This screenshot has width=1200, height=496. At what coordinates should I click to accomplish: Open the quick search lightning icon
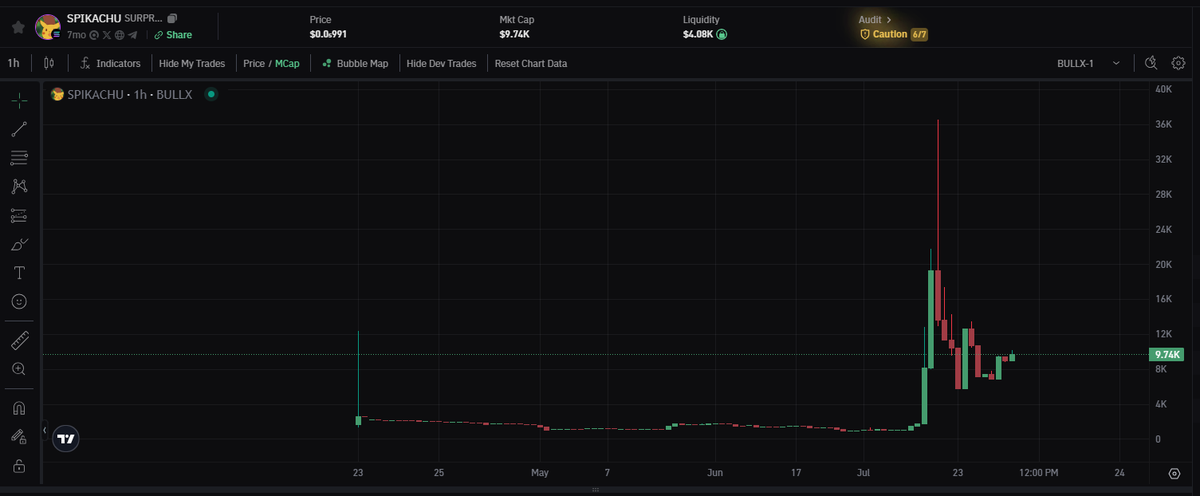pos(1151,63)
